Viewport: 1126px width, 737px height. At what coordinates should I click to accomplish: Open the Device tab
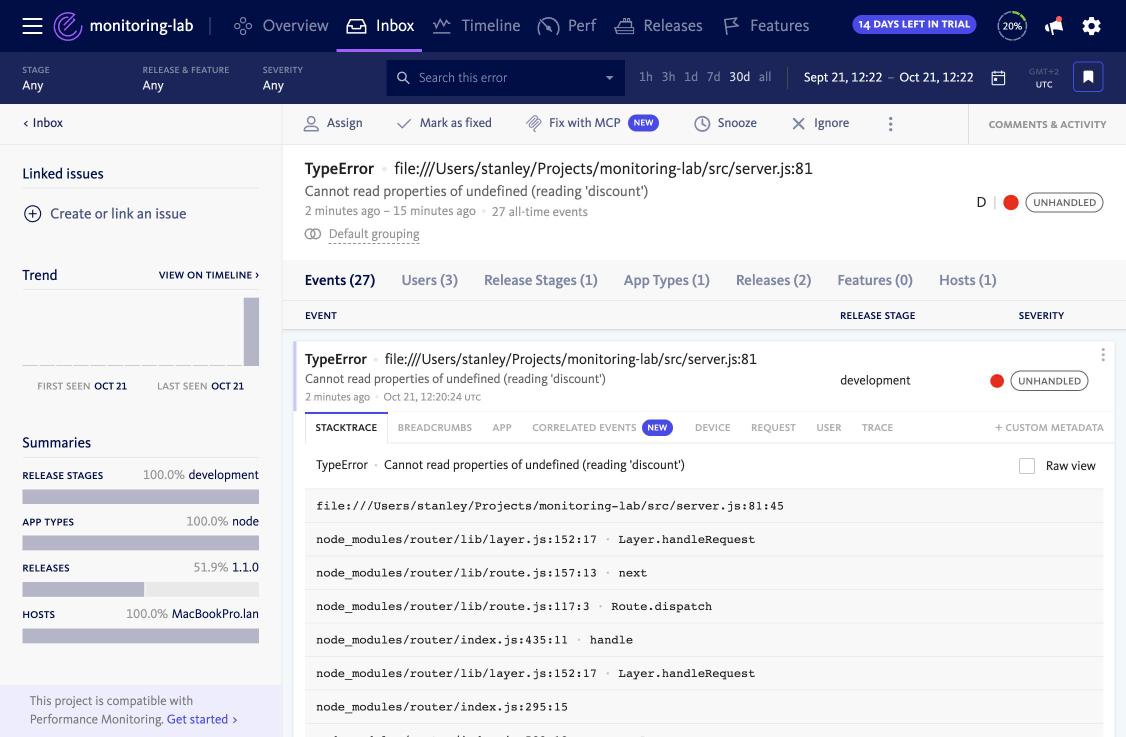click(x=712, y=427)
